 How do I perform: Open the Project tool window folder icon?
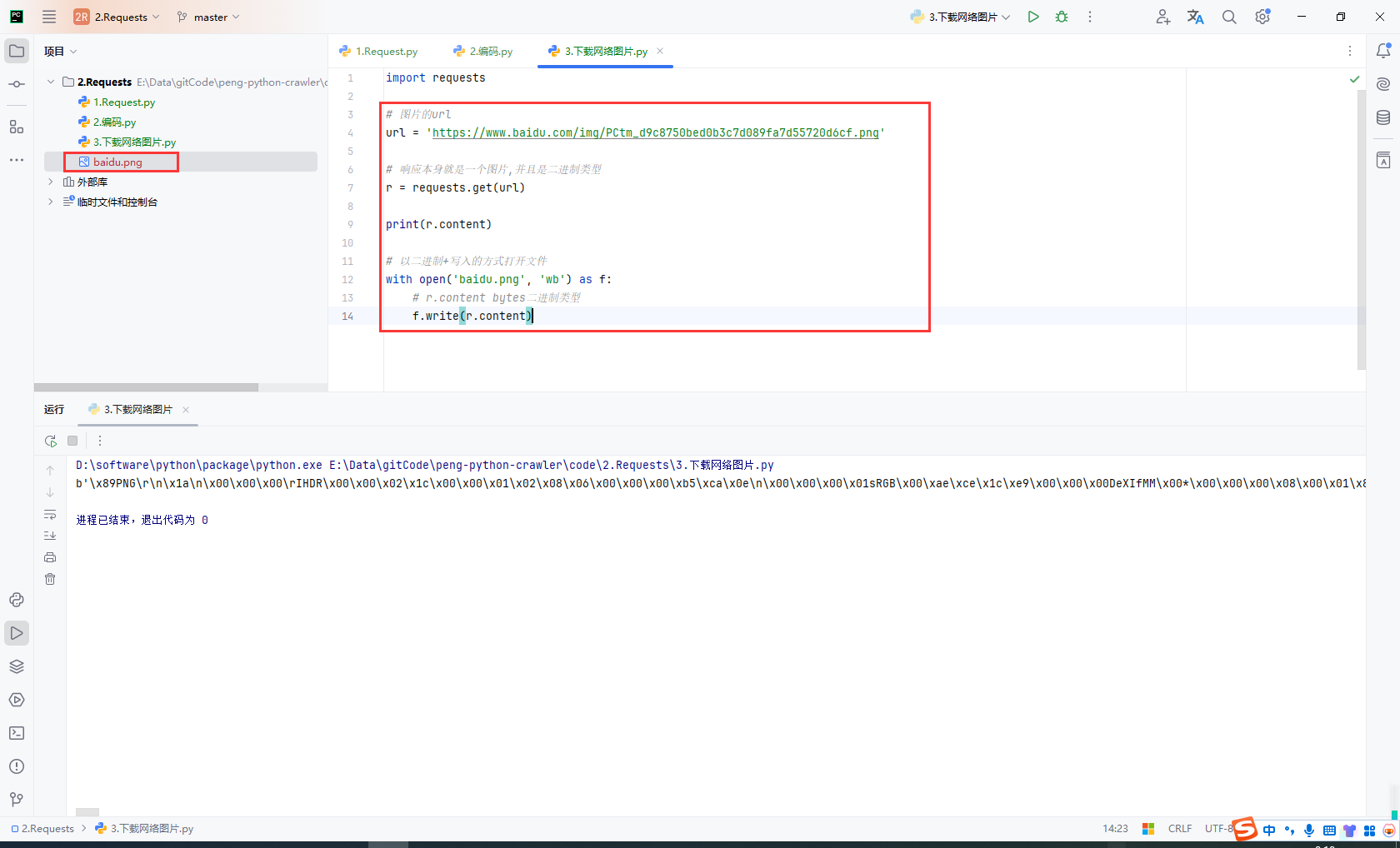click(17, 51)
